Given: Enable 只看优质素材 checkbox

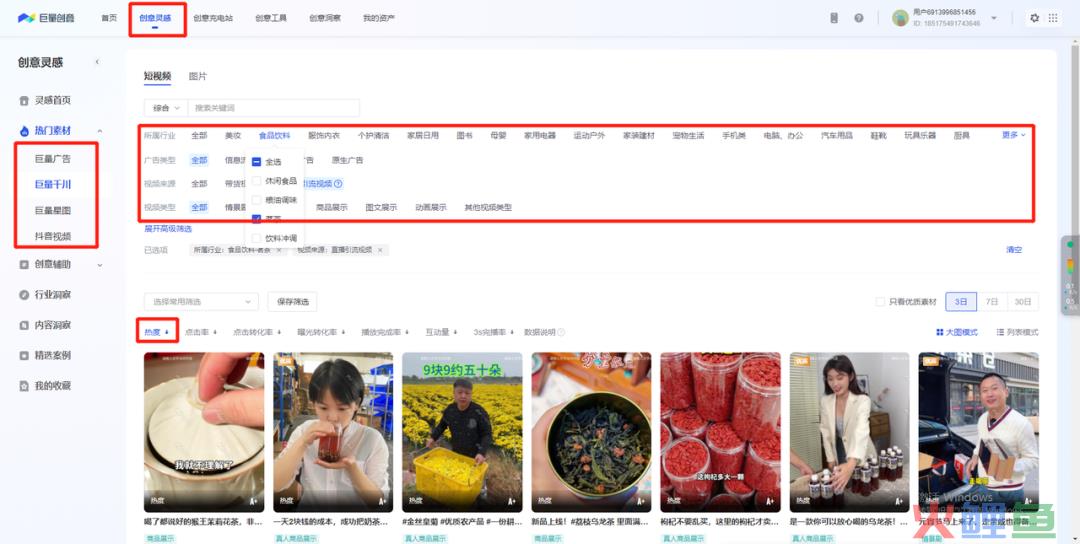Looking at the screenshot, I should click(880, 302).
